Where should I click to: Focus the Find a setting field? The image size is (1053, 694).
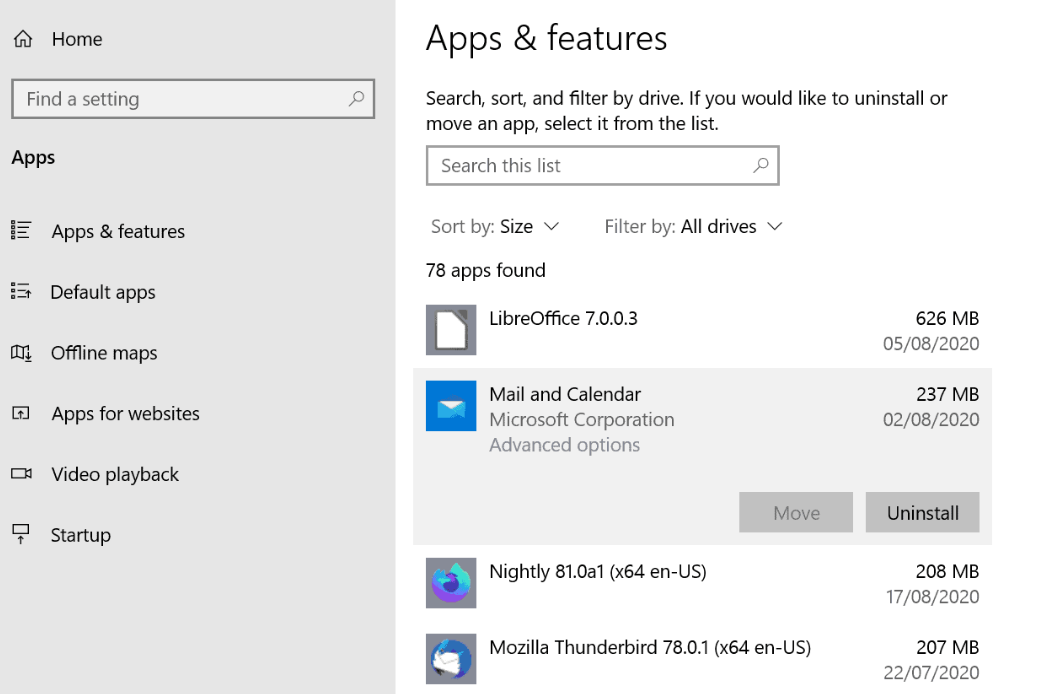pyautogui.click(x=180, y=99)
